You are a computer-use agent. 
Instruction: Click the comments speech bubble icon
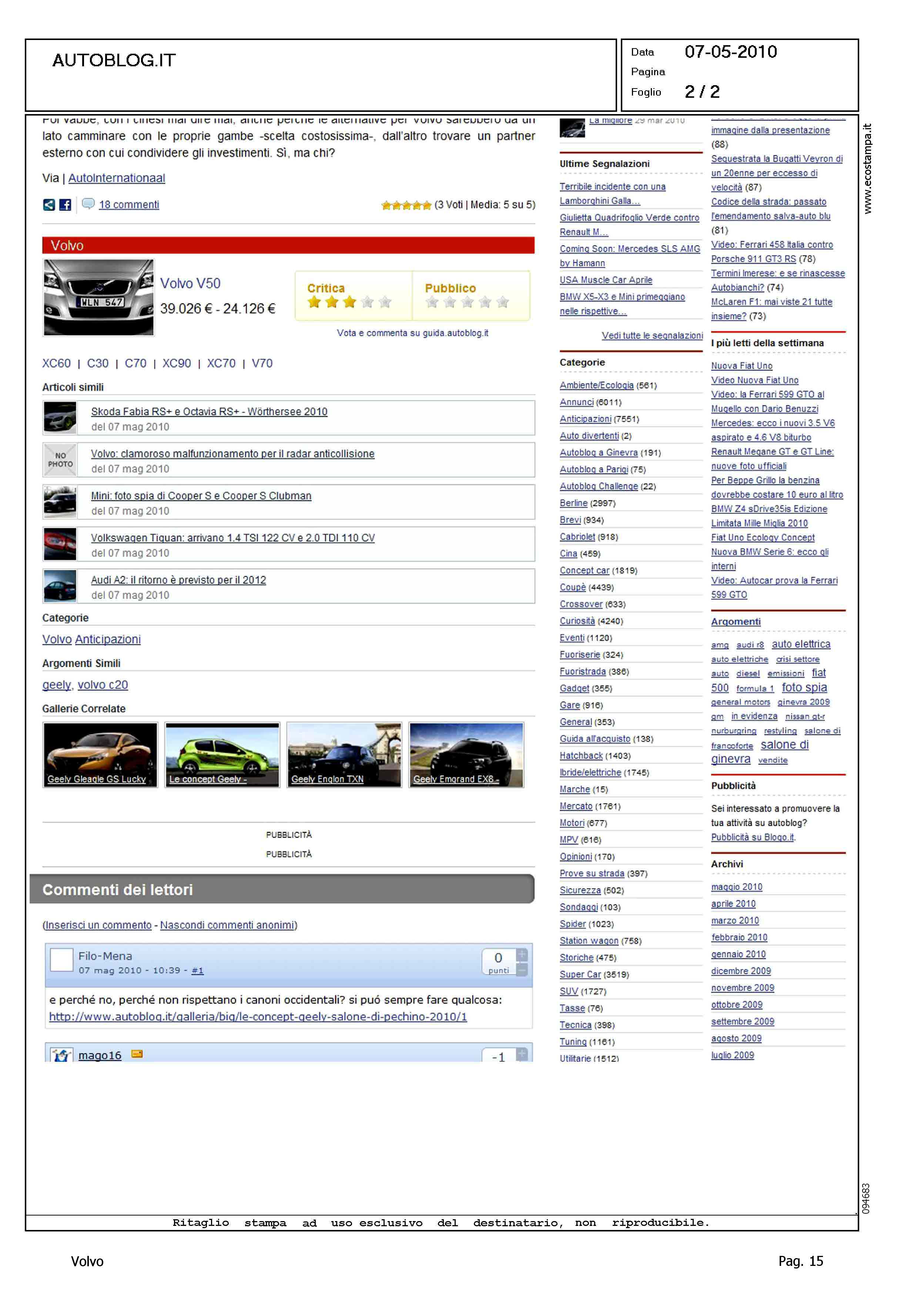point(88,204)
